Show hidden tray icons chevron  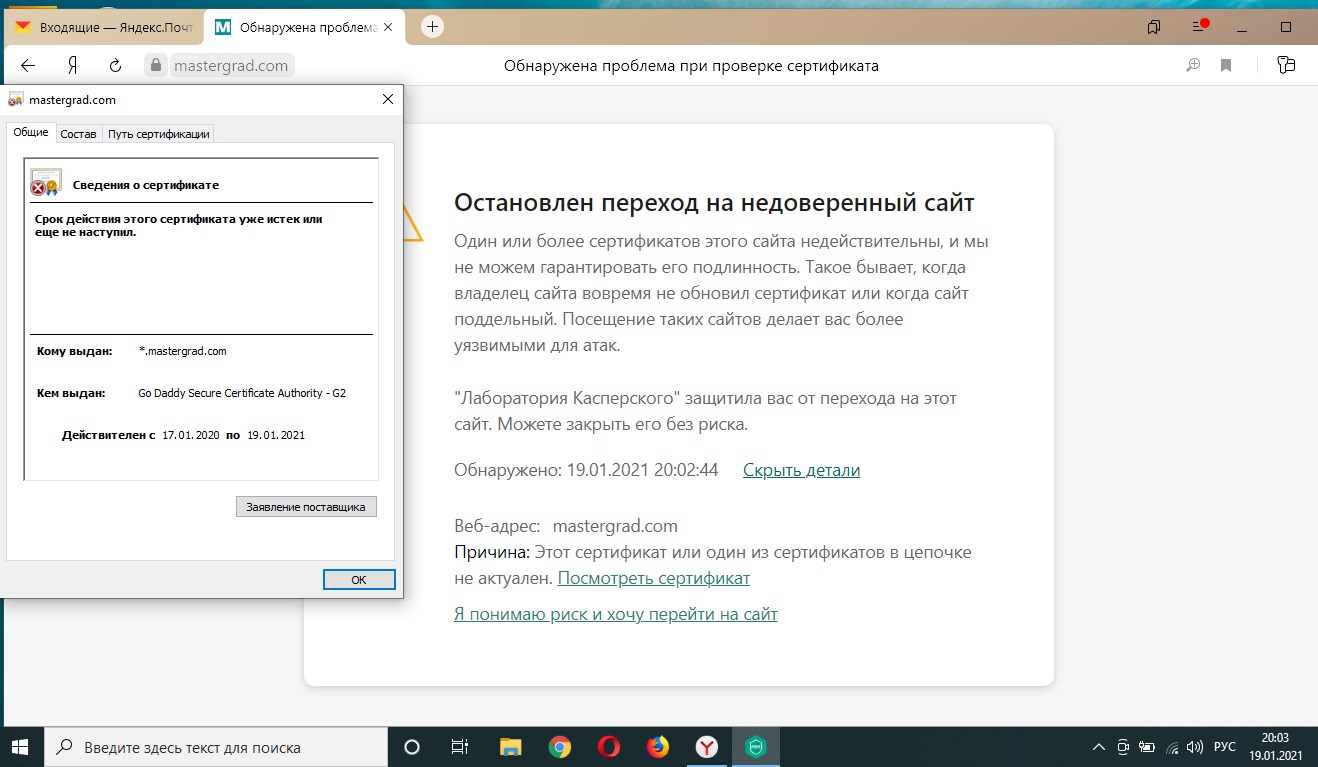[x=1099, y=747]
